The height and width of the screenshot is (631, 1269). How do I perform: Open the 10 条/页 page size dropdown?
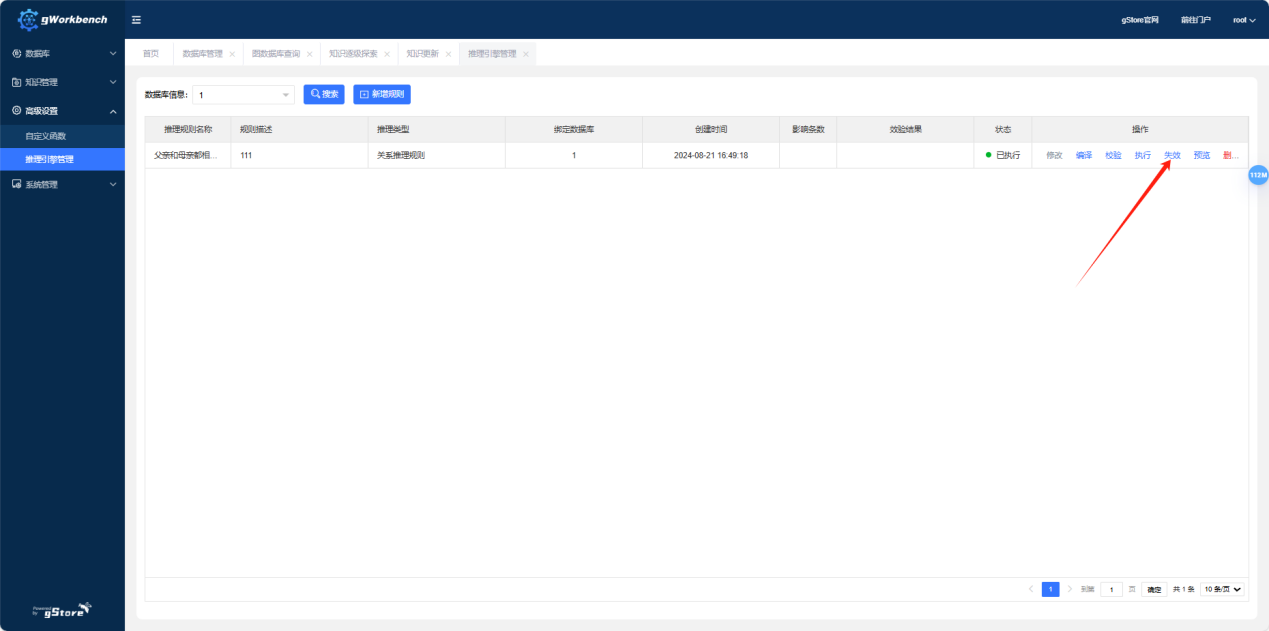[x=1223, y=589]
